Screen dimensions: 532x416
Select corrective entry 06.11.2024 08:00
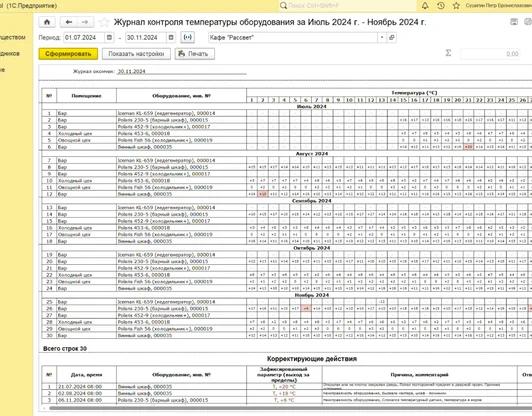click(87, 400)
